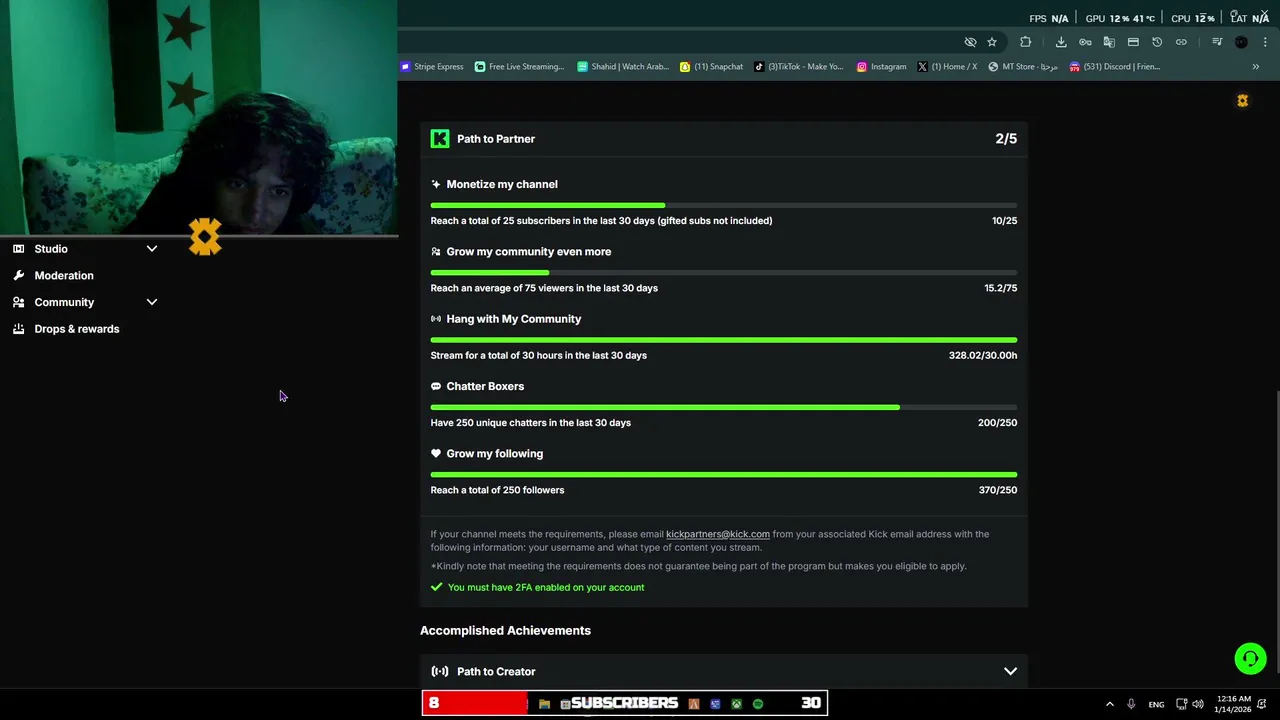Open the Shahid Watch Arab bookmark

tap(623, 67)
